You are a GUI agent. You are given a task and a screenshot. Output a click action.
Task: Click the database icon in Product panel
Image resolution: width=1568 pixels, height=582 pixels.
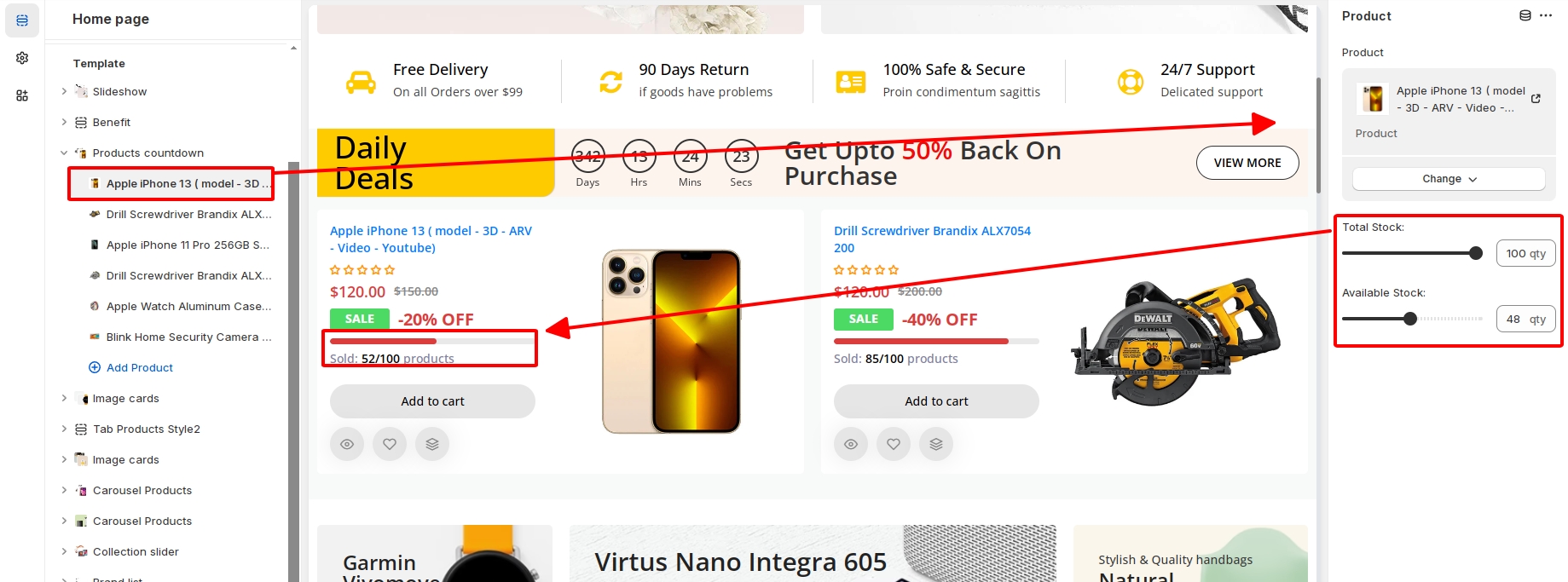(1525, 15)
